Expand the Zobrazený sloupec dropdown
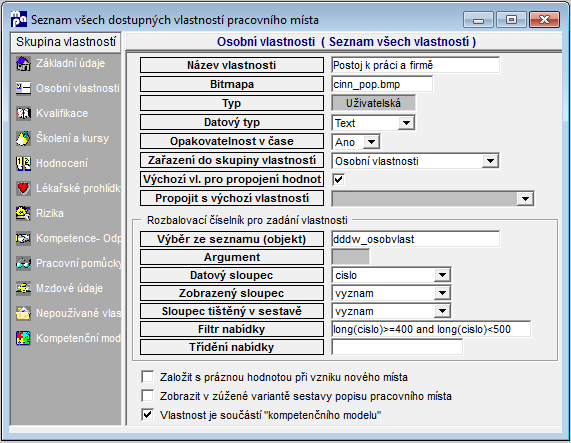 (x=442, y=293)
